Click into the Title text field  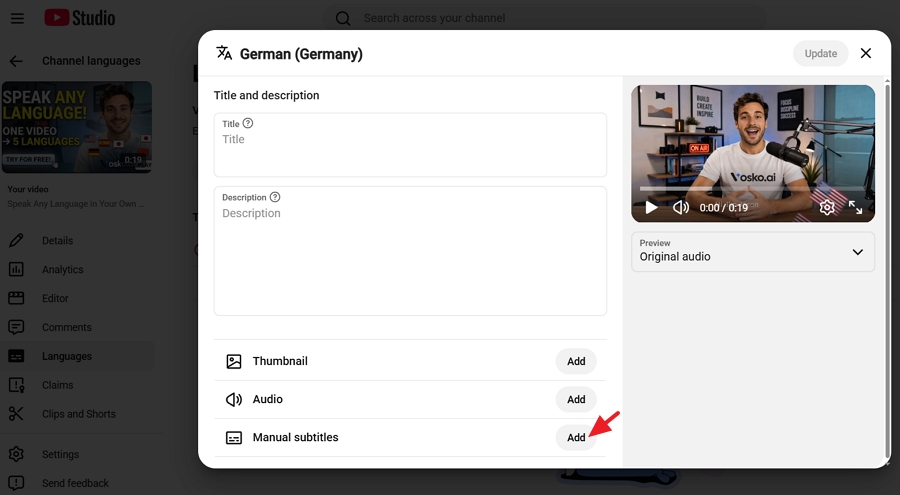point(410,145)
